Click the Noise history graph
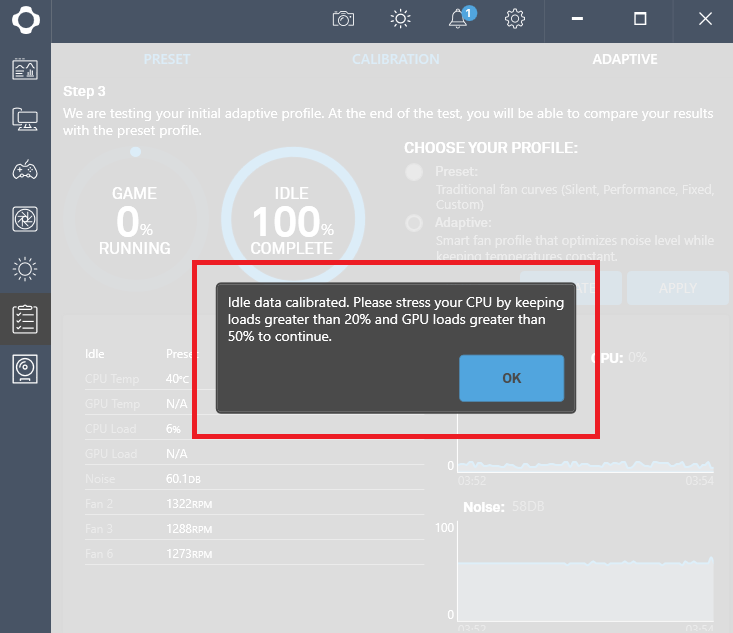The width and height of the screenshot is (733, 633). pyautogui.click(x=586, y=571)
